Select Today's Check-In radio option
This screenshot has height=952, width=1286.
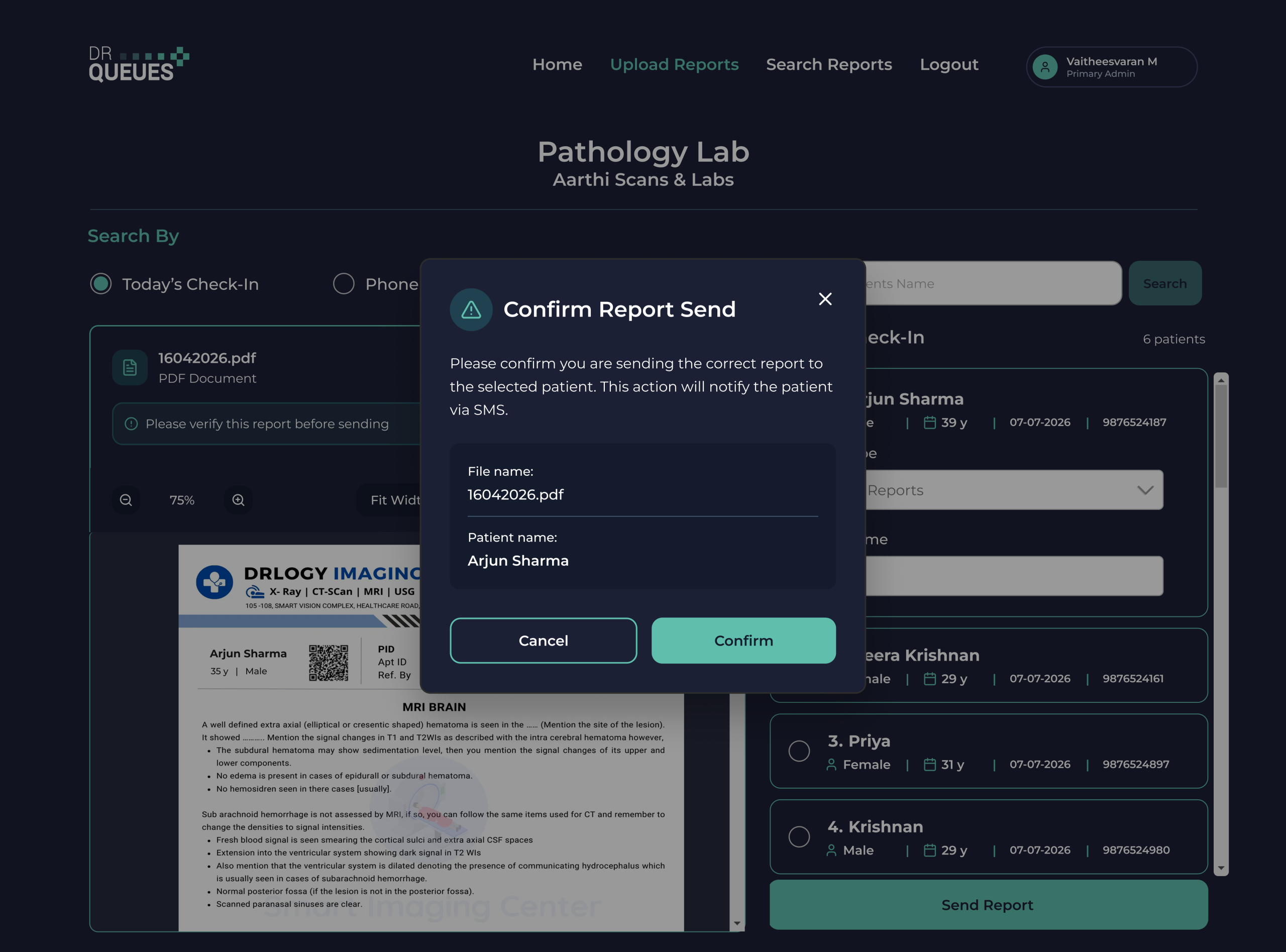tap(101, 283)
